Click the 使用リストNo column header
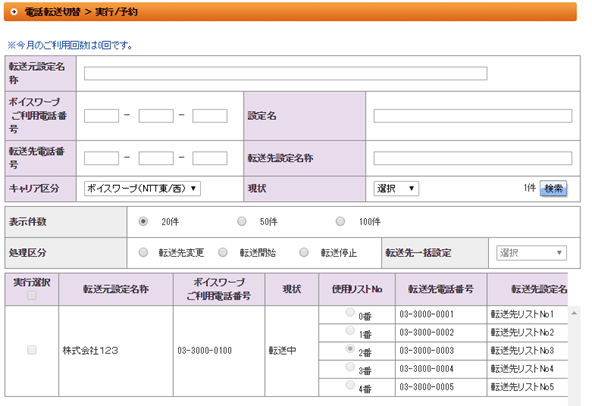The width and height of the screenshot is (592, 406). (357, 289)
